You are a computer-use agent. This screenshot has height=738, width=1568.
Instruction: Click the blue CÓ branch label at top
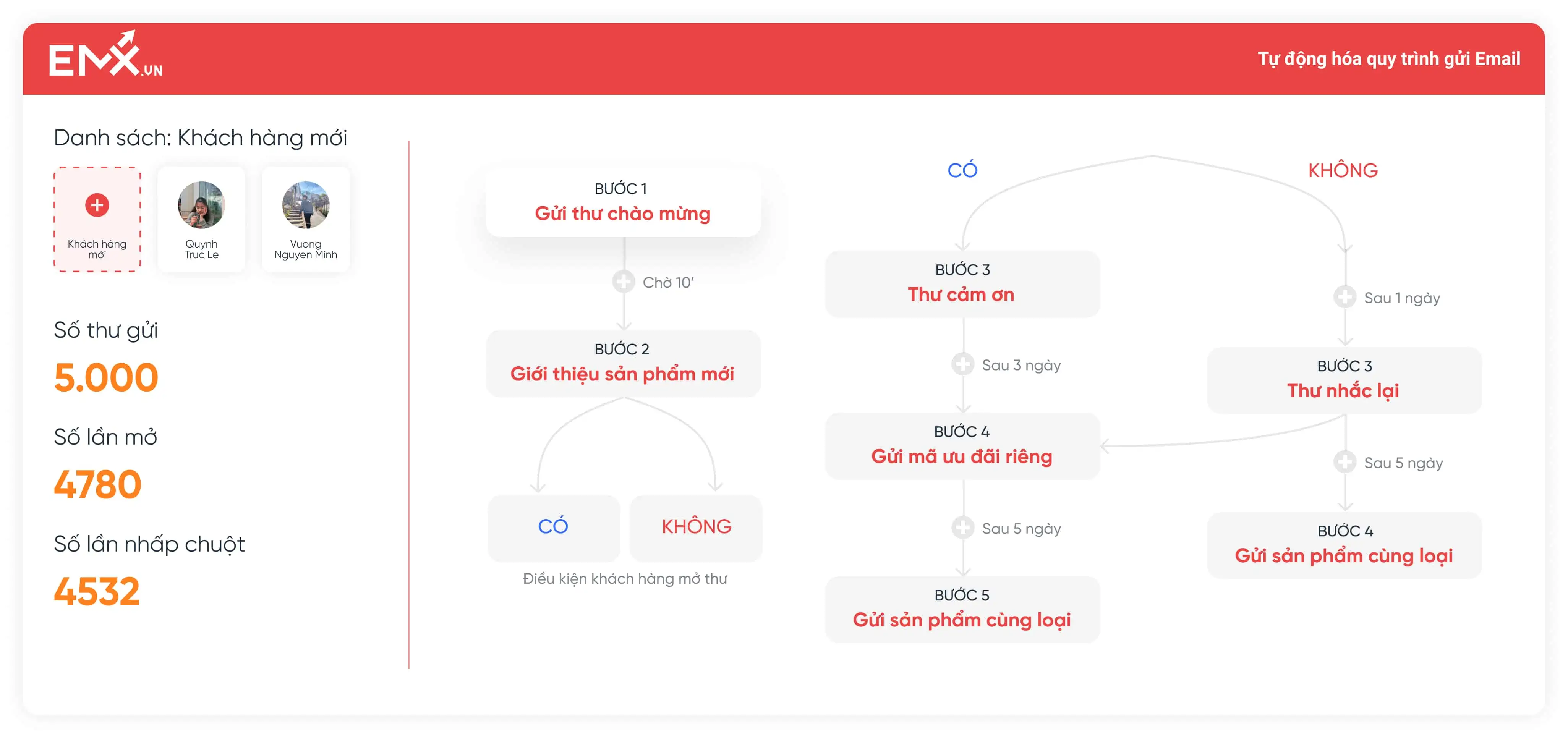(962, 170)
